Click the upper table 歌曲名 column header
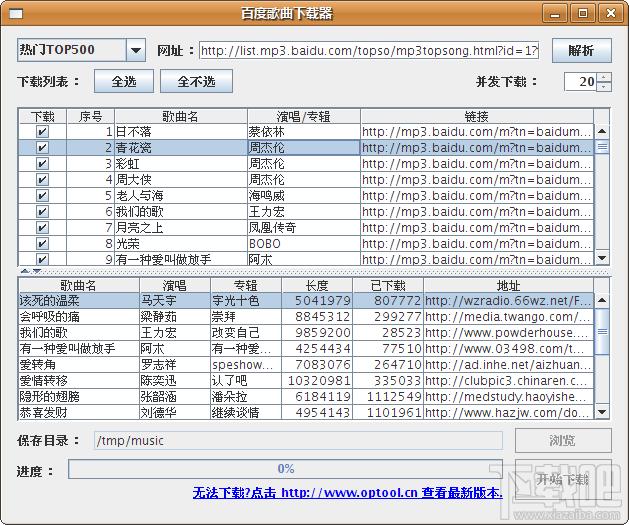The image size is (629, 525). click(x=181, y=116)
